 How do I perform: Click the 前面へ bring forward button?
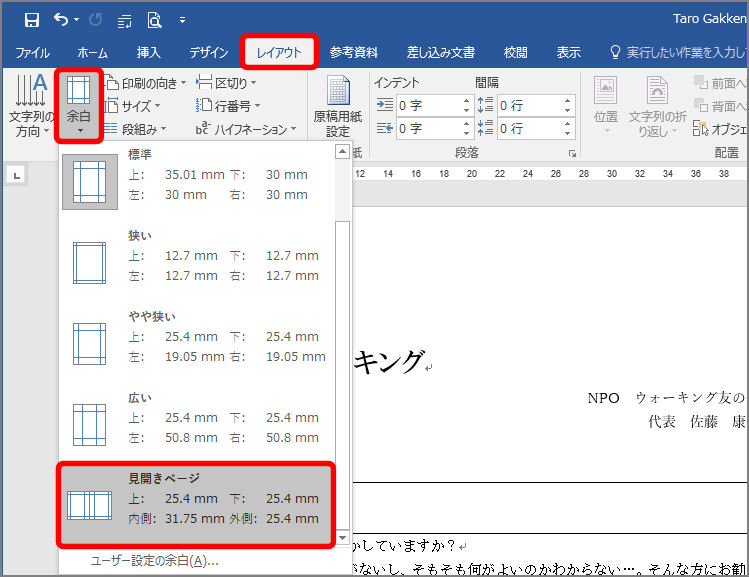[720, 84]
